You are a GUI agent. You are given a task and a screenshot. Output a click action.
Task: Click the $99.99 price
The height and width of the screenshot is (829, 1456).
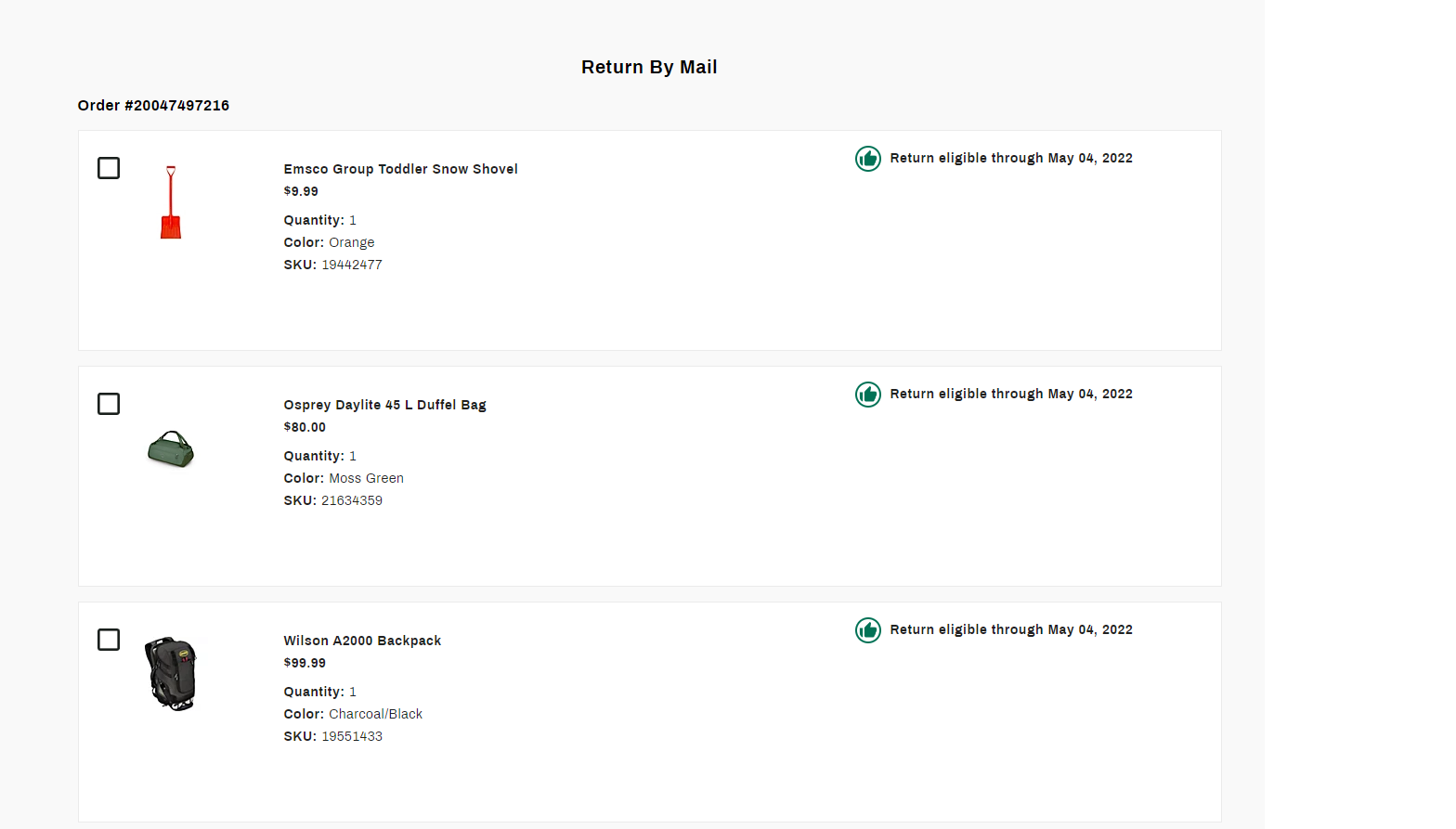tap(305, 663)
